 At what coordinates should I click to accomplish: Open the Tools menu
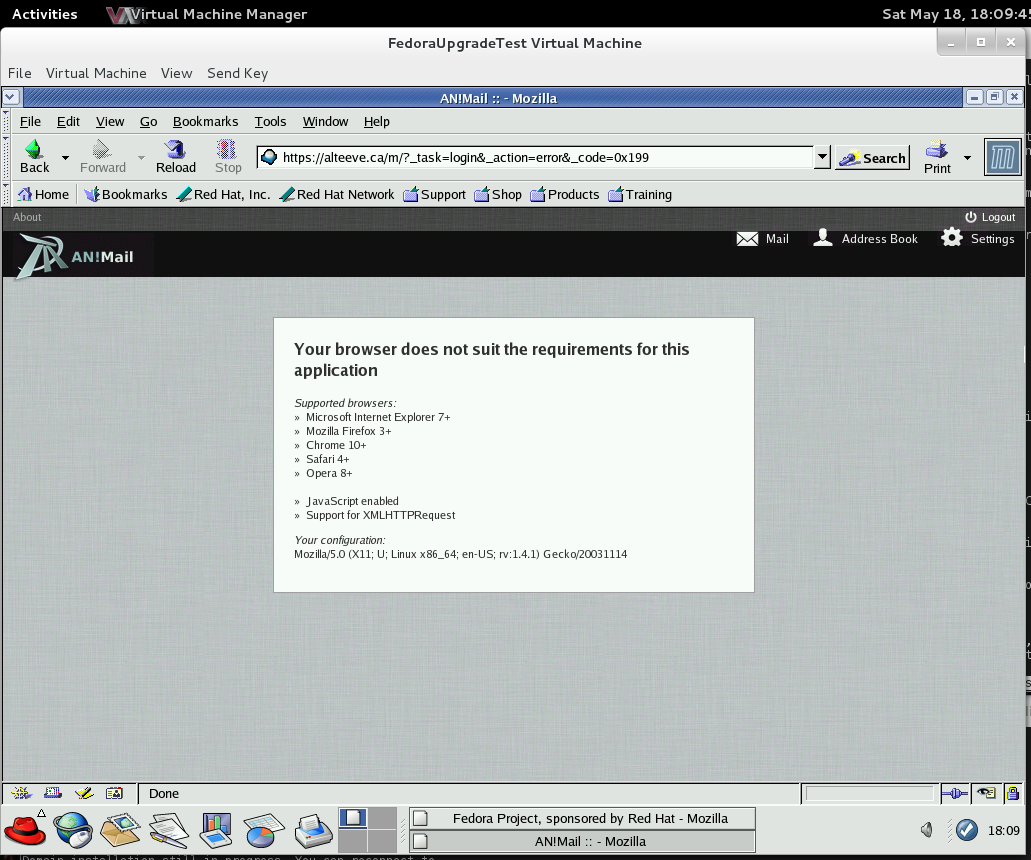[270, 122]
